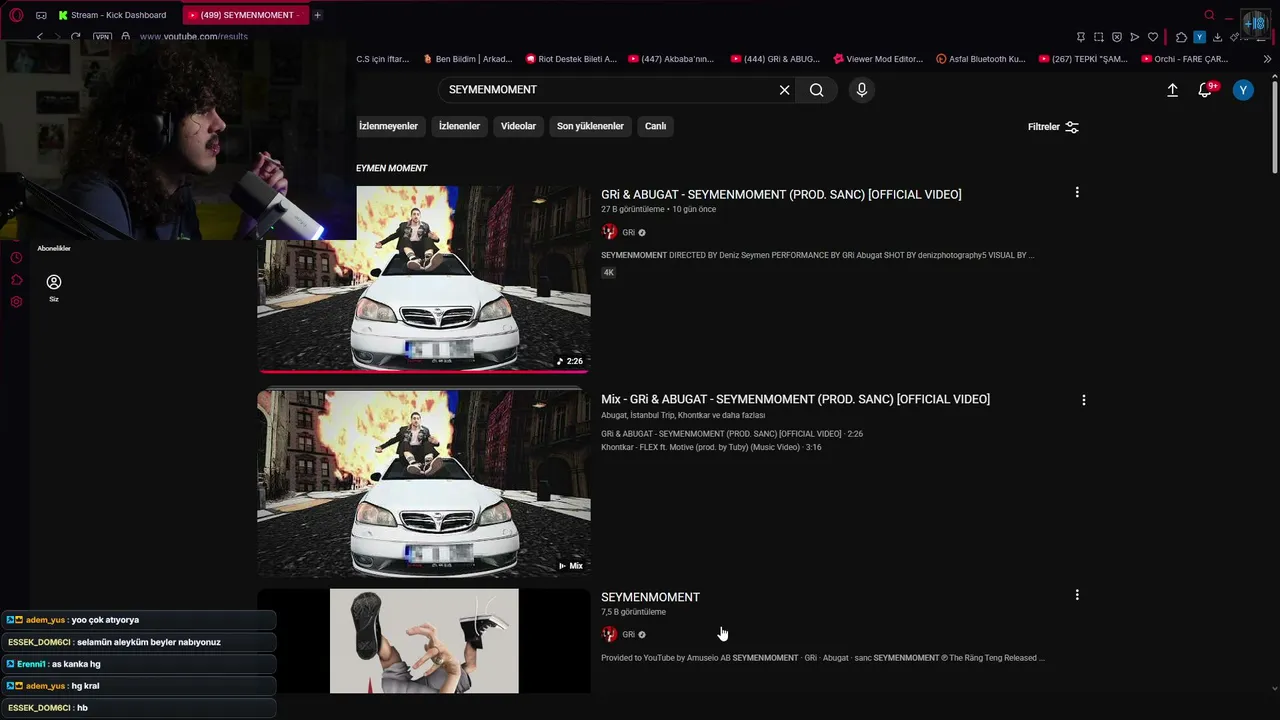The width and height of the screenshot is (1280, 720).
Task: Open the Mix thumbnail with the Mix badge
Action: point(424,484)
